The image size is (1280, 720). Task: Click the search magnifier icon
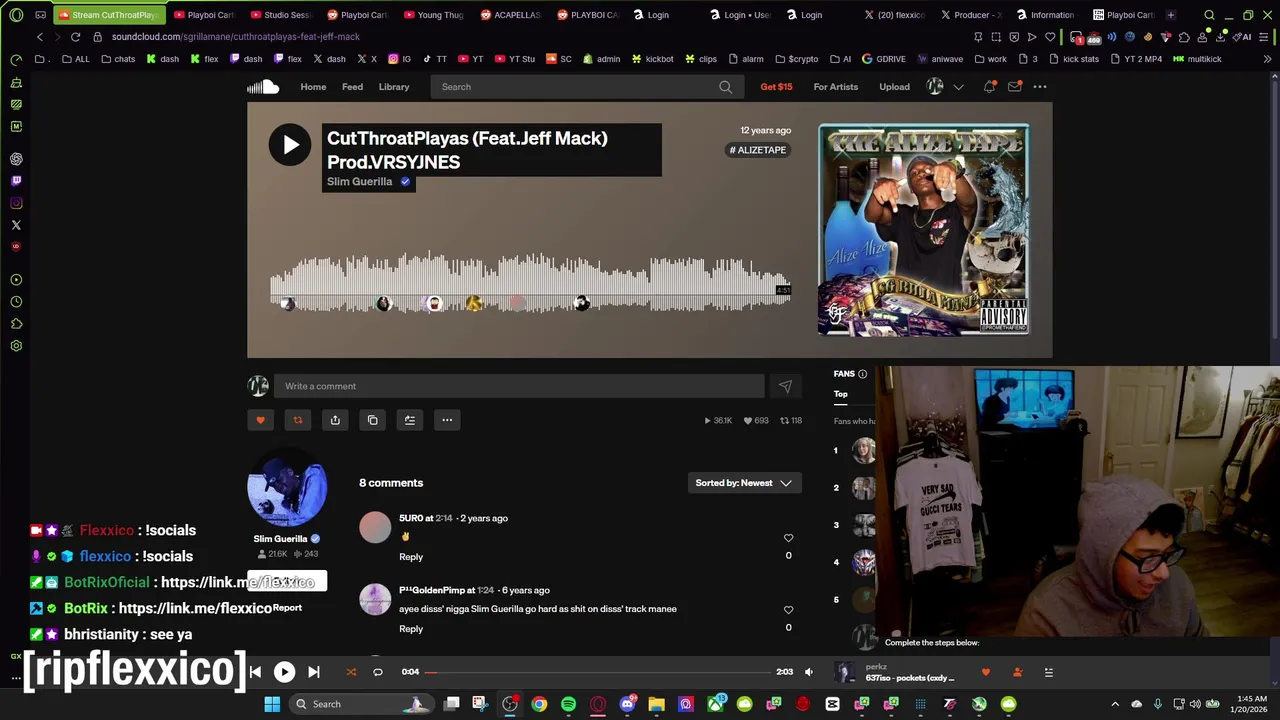coord(725,87)
